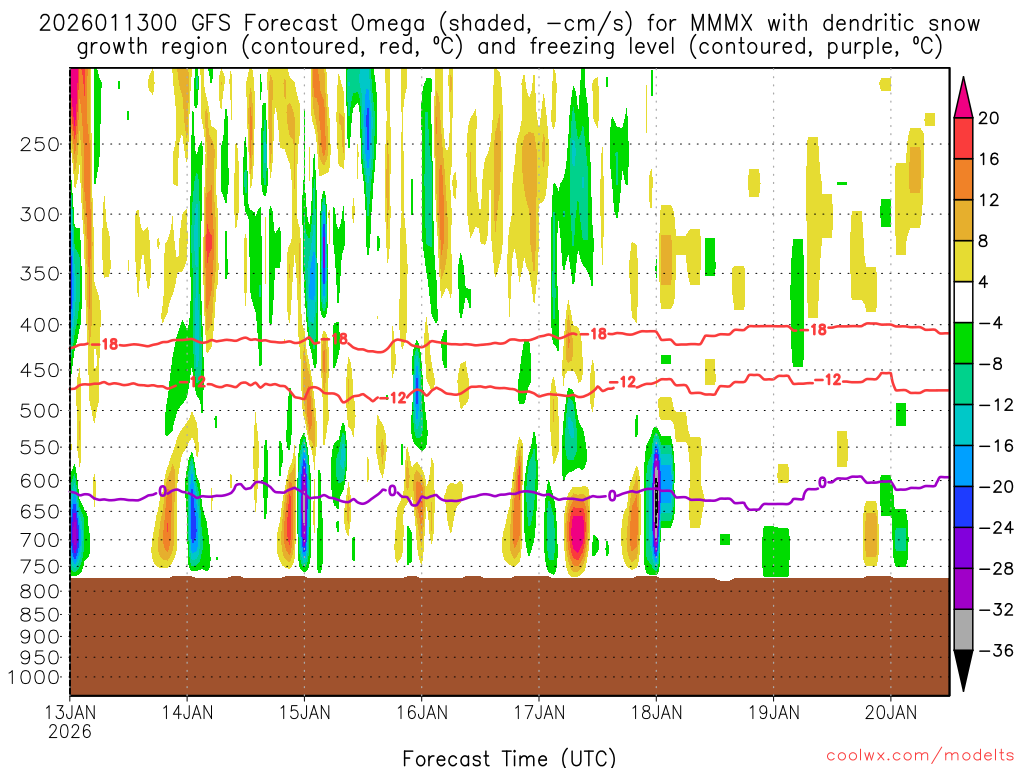The image size is (1024, 768).
Task: Select the gray swatch between -32 and -36
Action: click(x=964, y=629)
